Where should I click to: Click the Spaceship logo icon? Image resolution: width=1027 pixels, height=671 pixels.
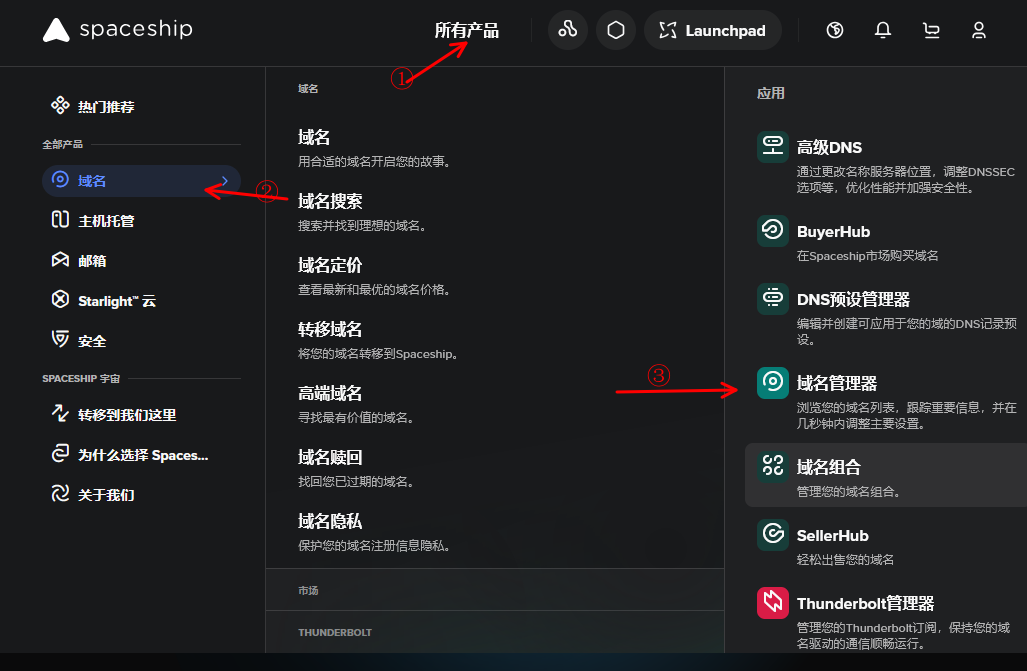click(x=56, y=31)
